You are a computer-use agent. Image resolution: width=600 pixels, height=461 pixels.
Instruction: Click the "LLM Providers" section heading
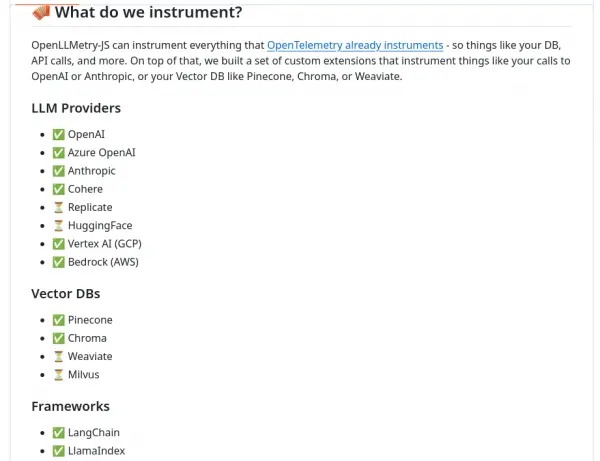[x=76, y=107]
